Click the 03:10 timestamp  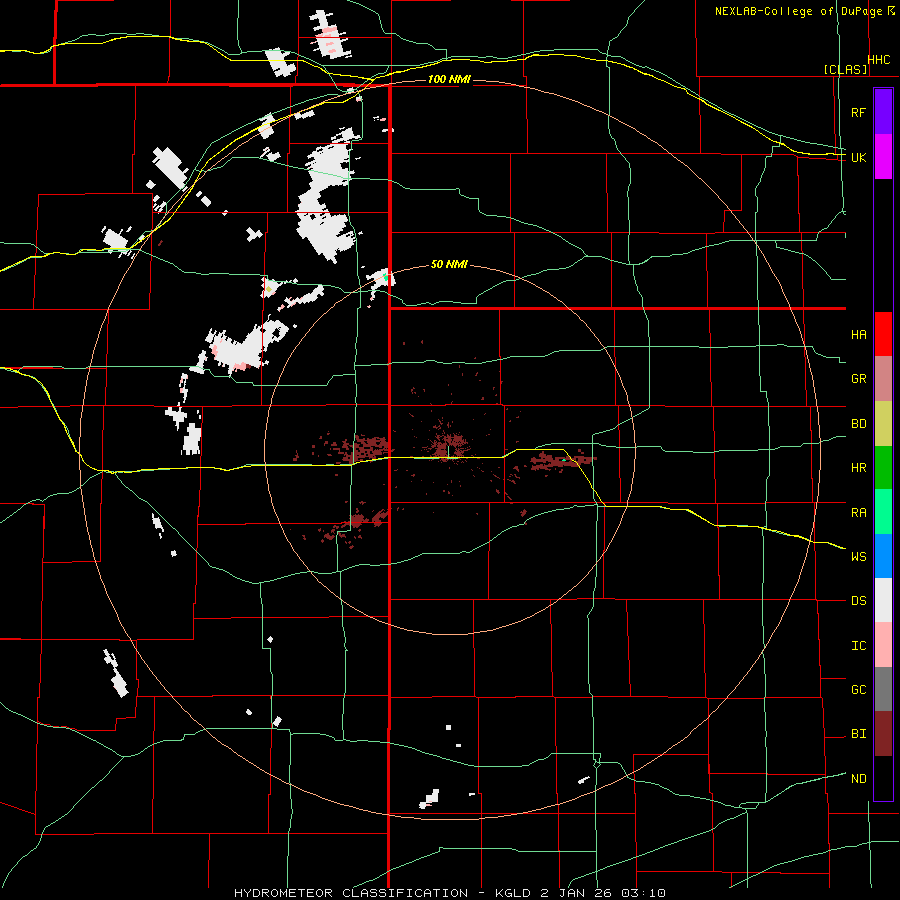[643, 893]
